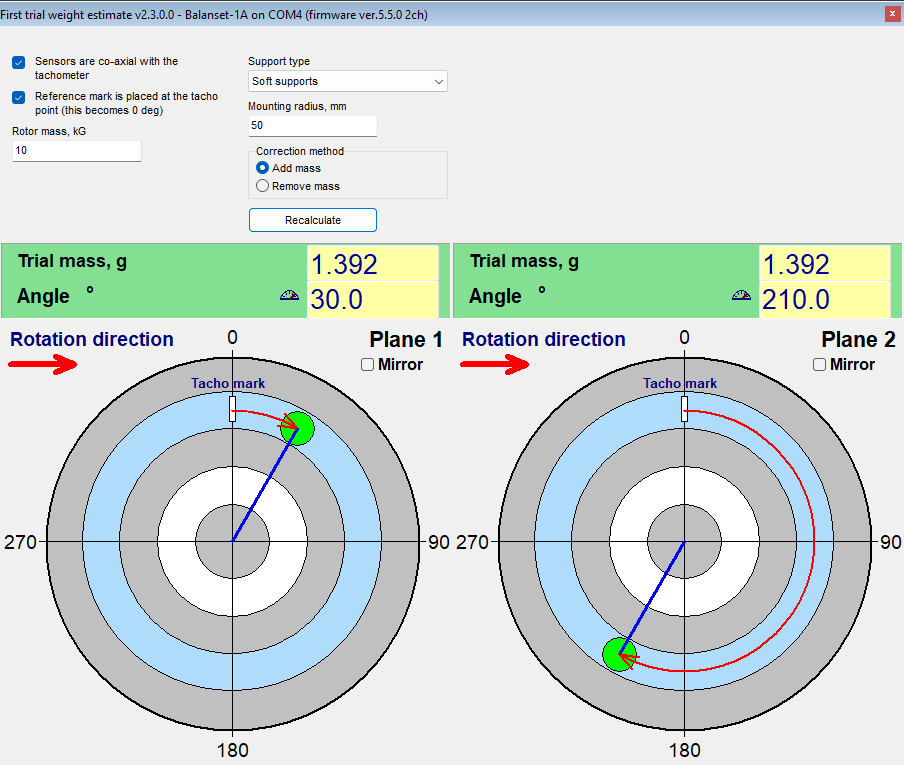Click Plane 2 angle value 210.0

click(x=825, y=299)
